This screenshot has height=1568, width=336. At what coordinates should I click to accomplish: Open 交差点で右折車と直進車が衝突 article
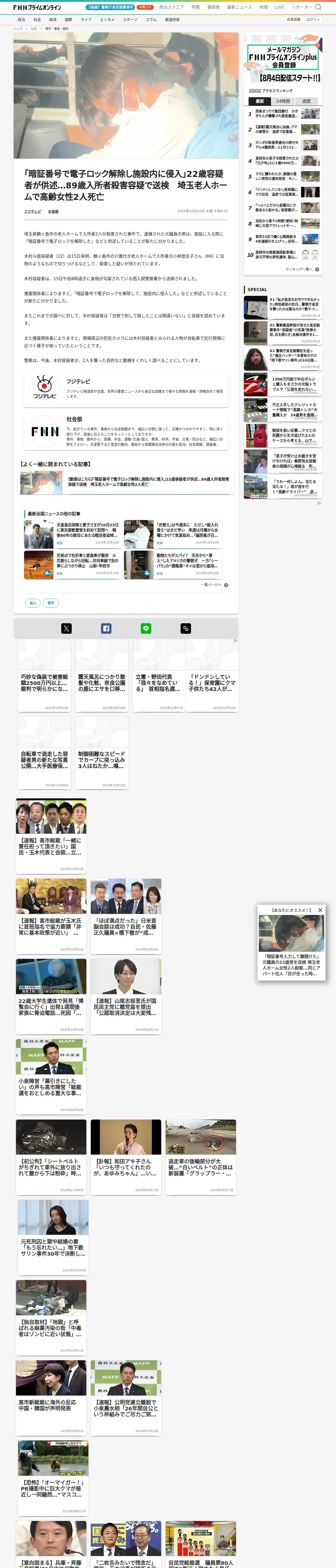(x=72, y=565)
